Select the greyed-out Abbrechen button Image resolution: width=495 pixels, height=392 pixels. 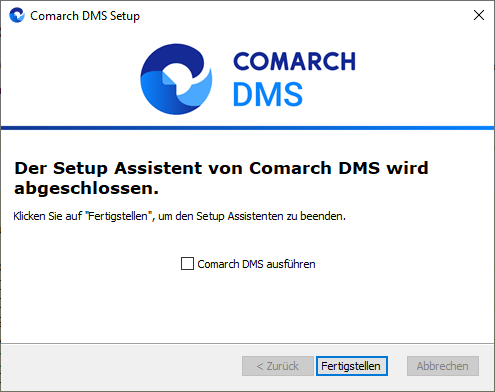pyautogui.click(x=443, y=366)
